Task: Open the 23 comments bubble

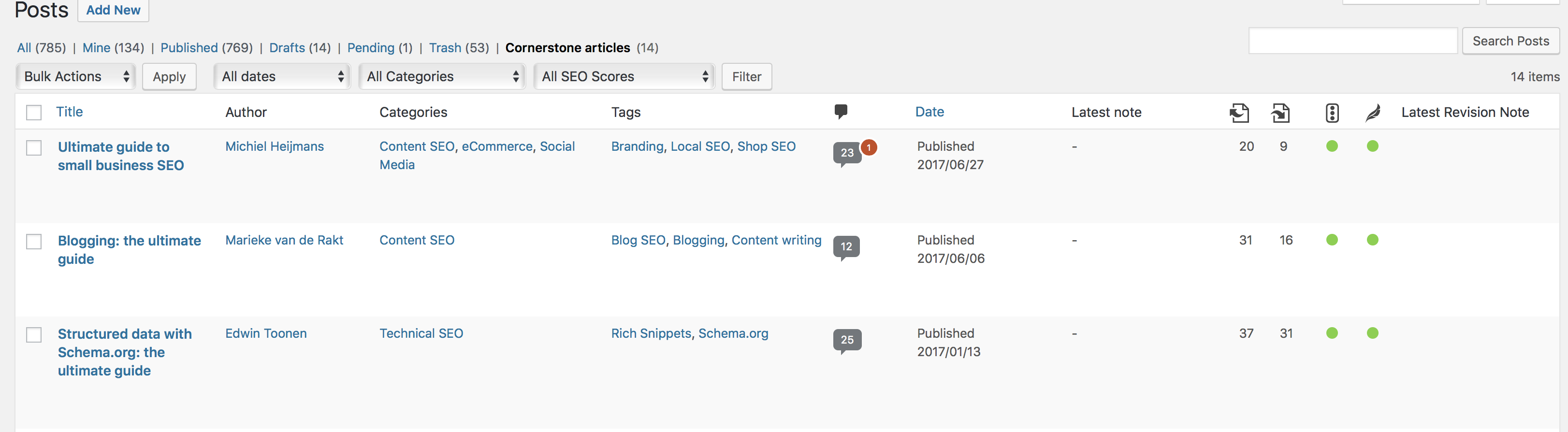Action: (x=847, y=153)
